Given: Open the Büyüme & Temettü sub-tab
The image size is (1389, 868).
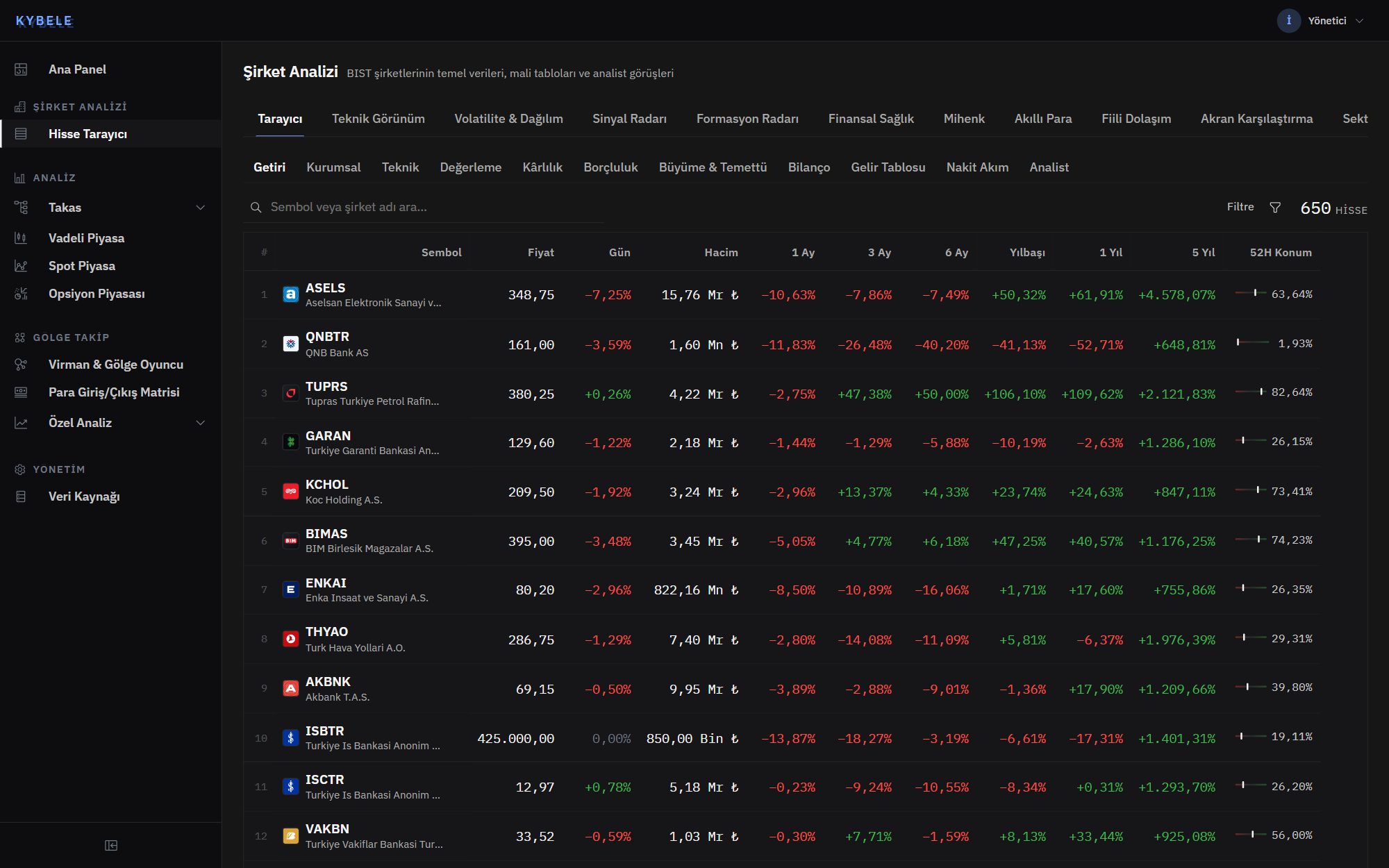Looking at the screenshot, I should 713,167.
